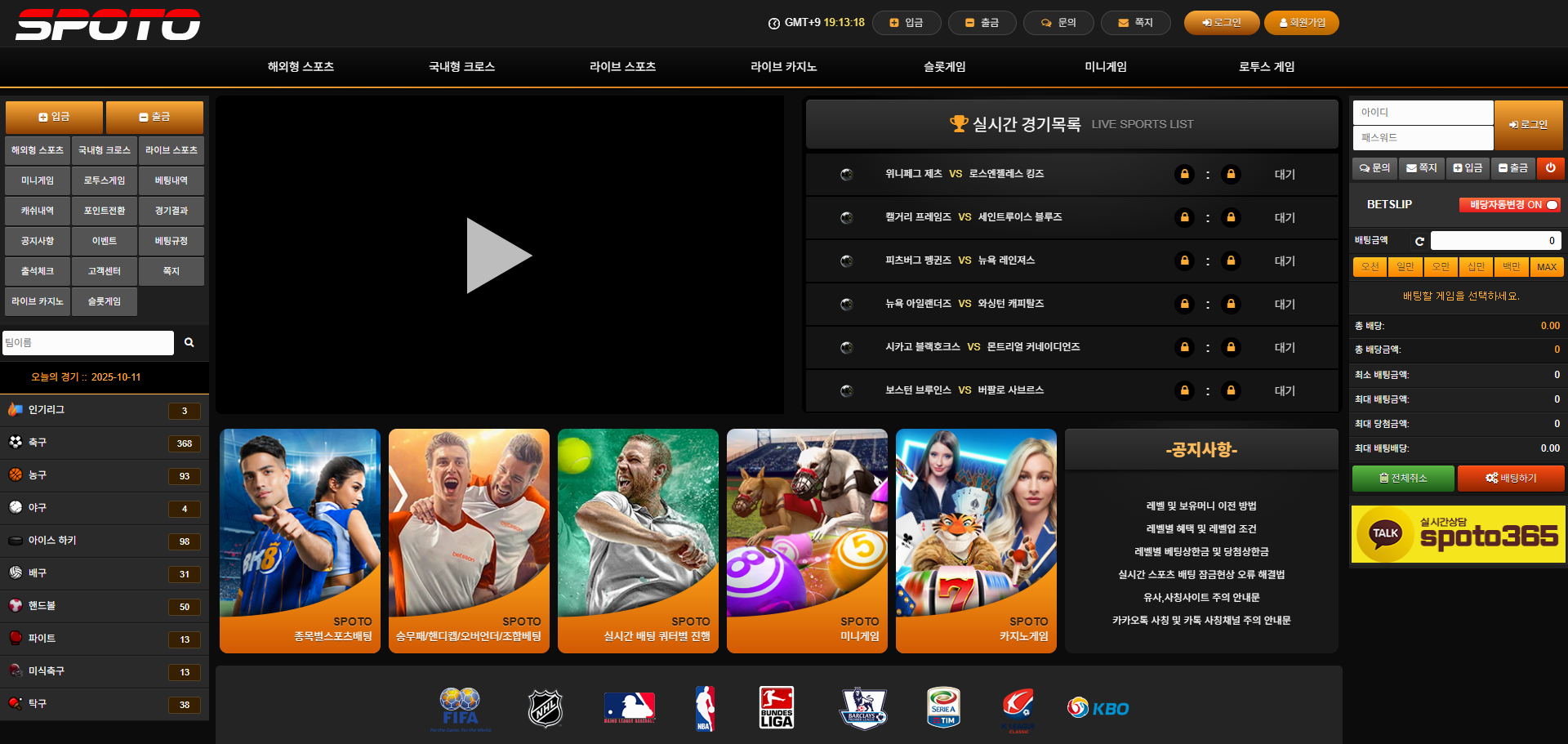
Task: Click the 회원가입 signup button
Action: (1301, 23)
